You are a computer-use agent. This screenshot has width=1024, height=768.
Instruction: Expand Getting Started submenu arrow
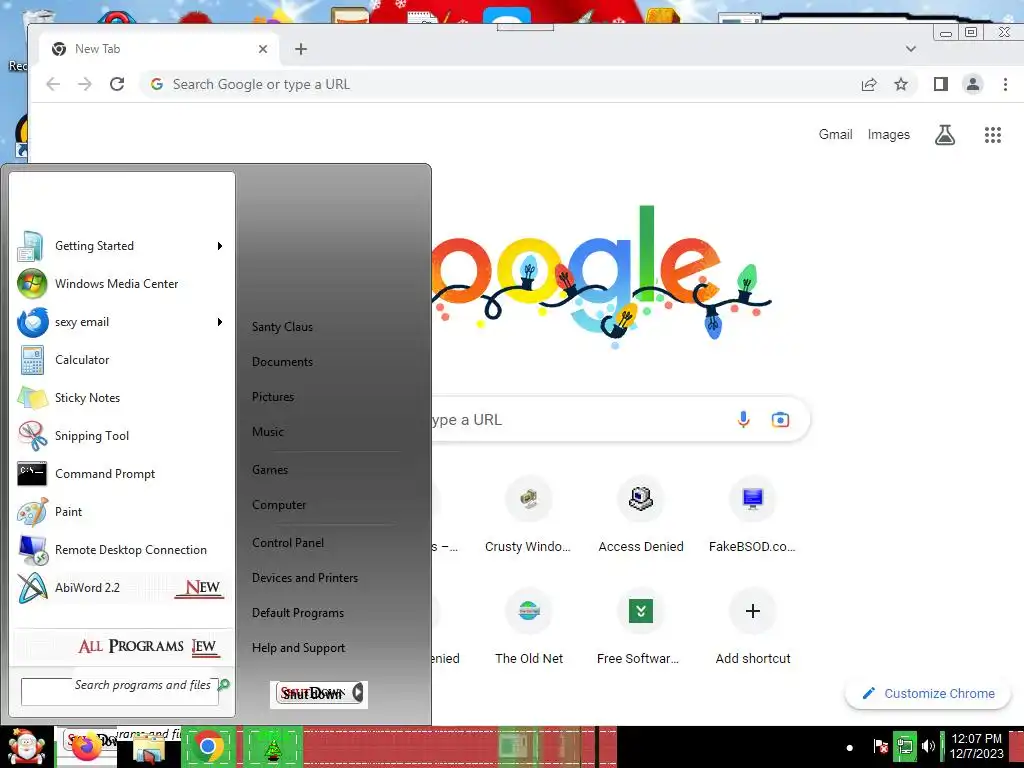pyautogui.click(x=220, y=246)
